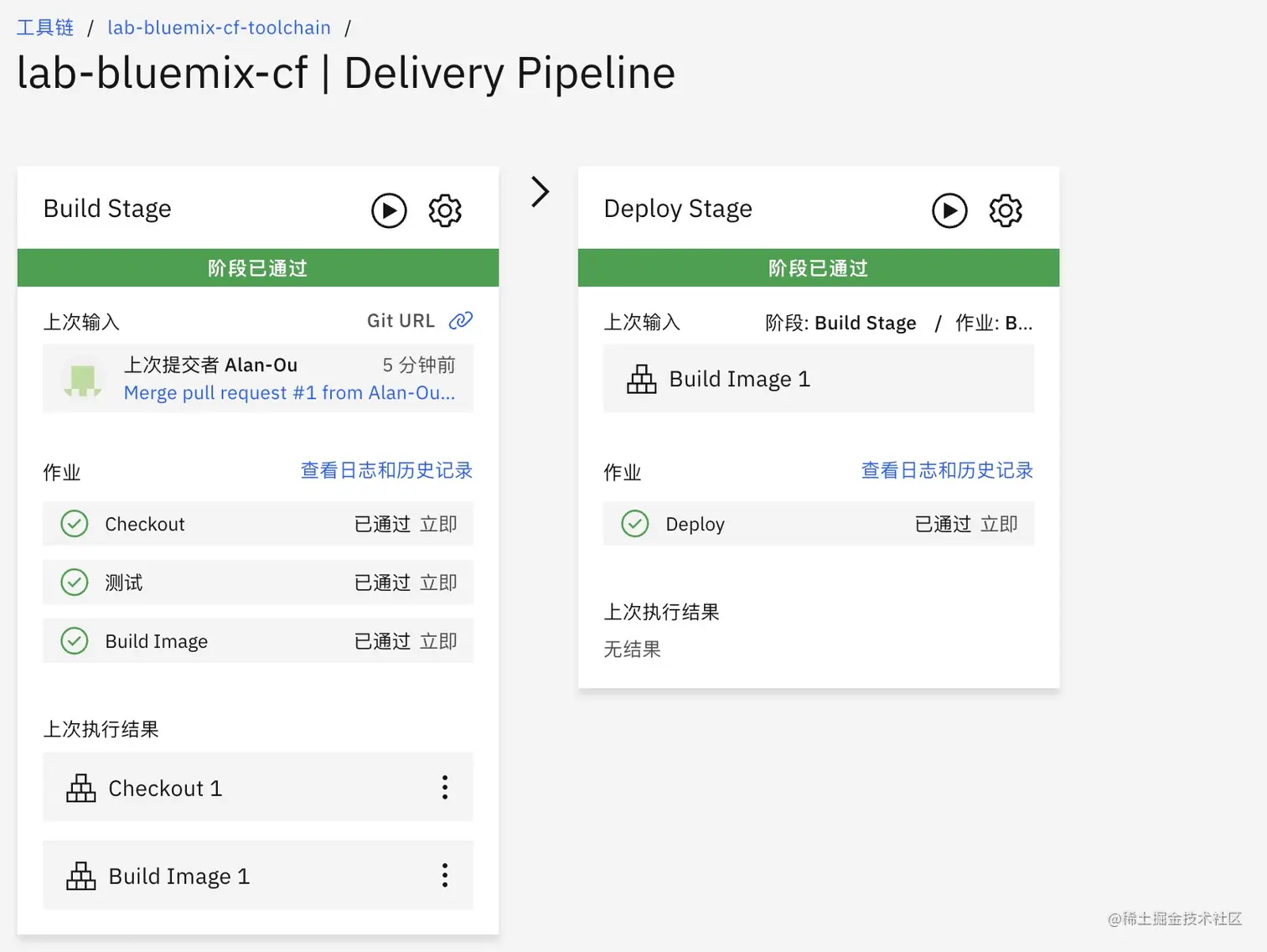Go to 工具链 breadcrumb
Image resolution: width=1267 pixels, height=952 pixels.
coord(45,28)
